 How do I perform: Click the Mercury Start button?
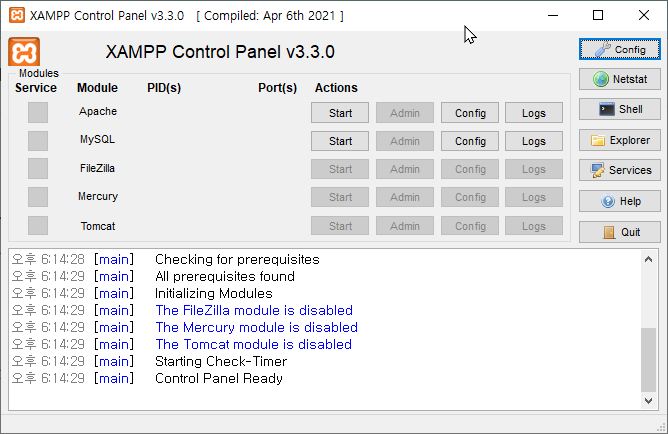340,197
